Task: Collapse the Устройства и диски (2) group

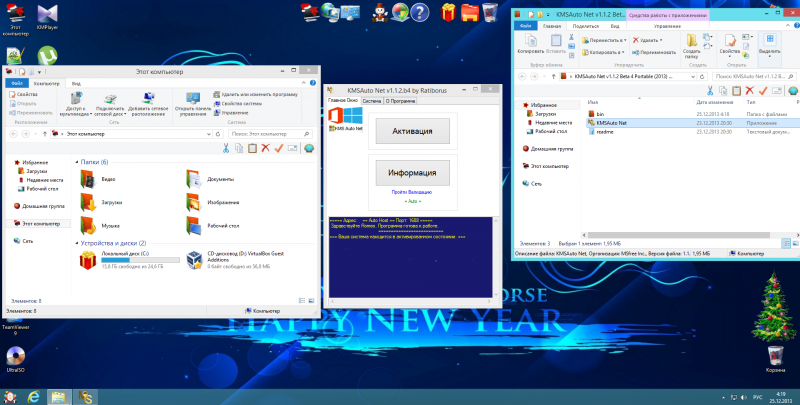Action: (x=77, y=243)
